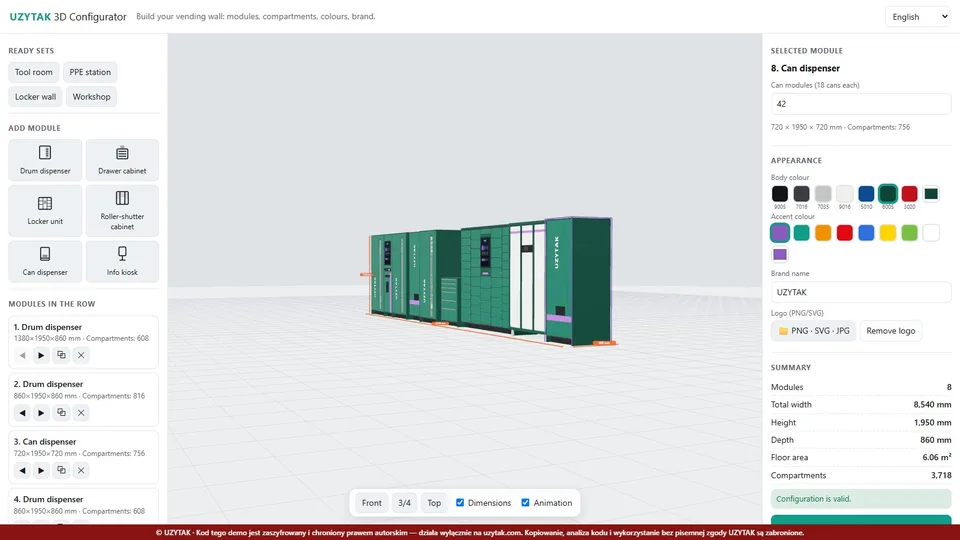Delete module 1 Drum dispenser

81,355
